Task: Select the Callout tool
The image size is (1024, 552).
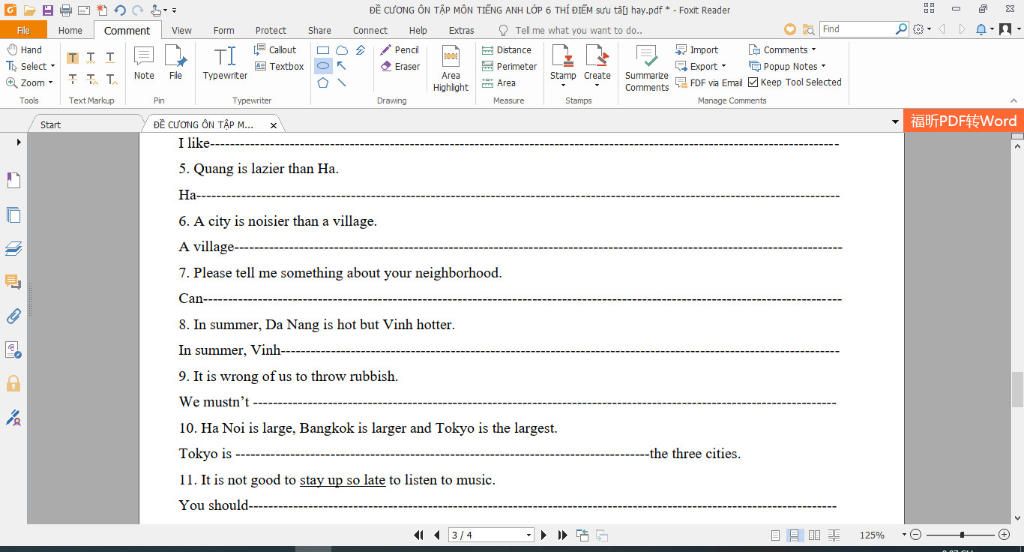Action: point(275,50)
